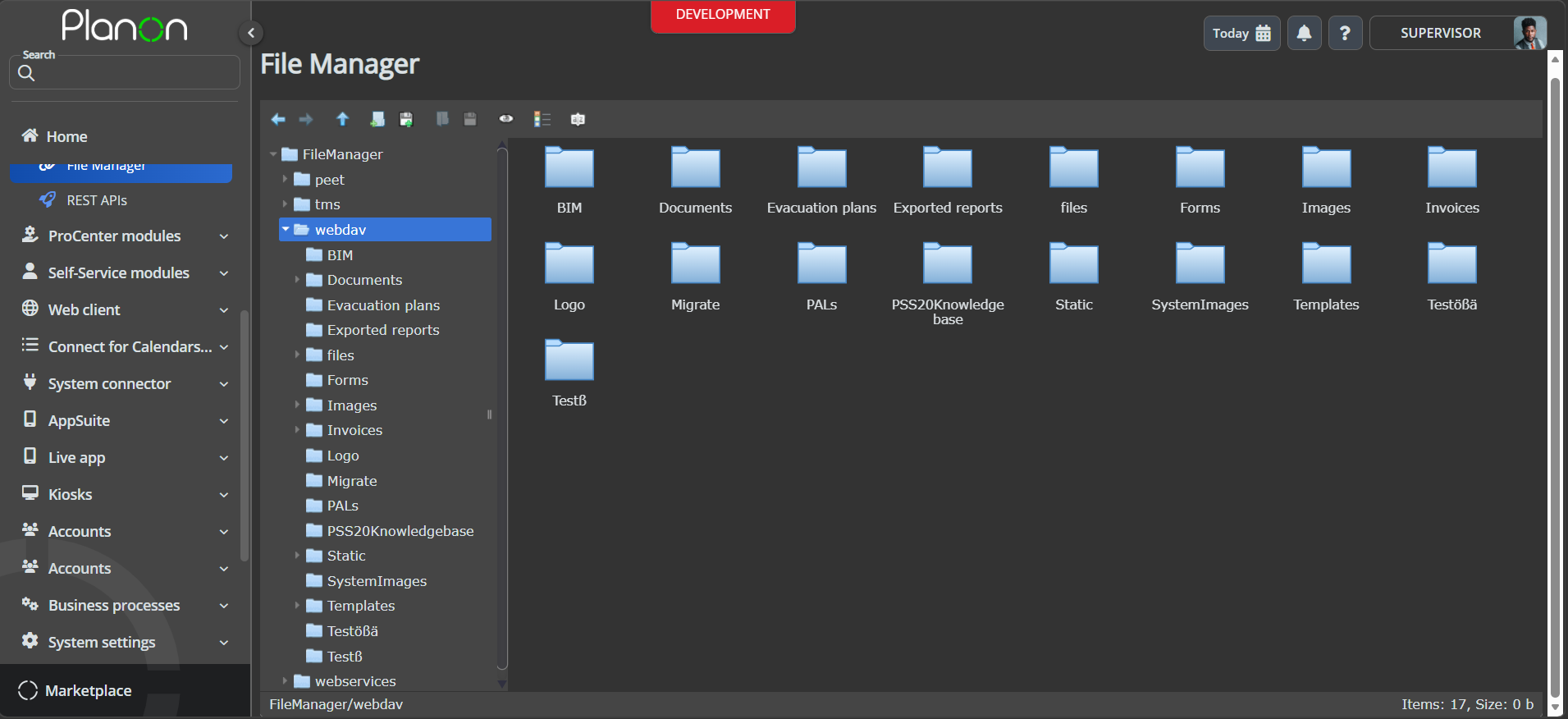Expand the files node in the tree
Image resolution: width=1568 pixels, height=719 pixels.
tap(297, 355)
